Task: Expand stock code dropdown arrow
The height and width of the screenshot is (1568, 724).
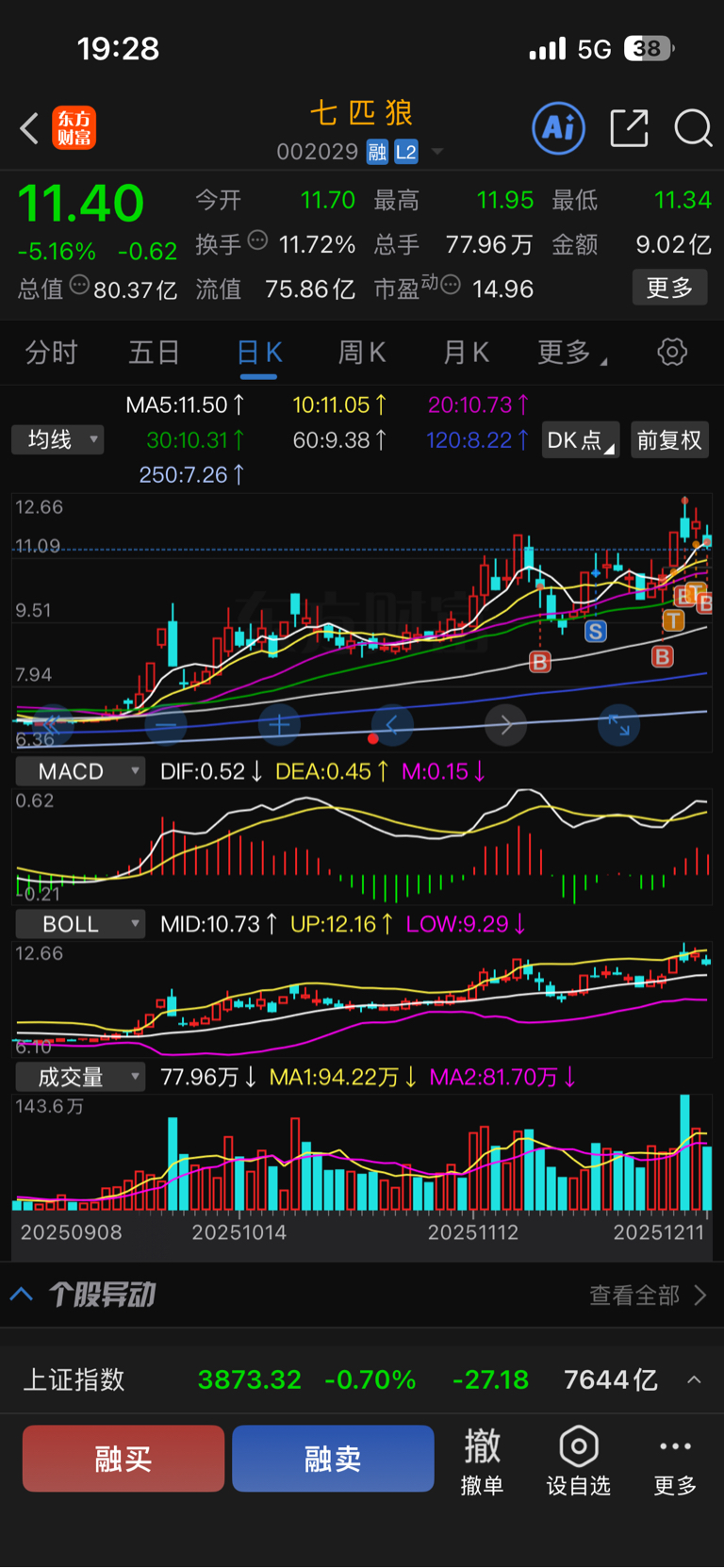Action: point(437,152)
